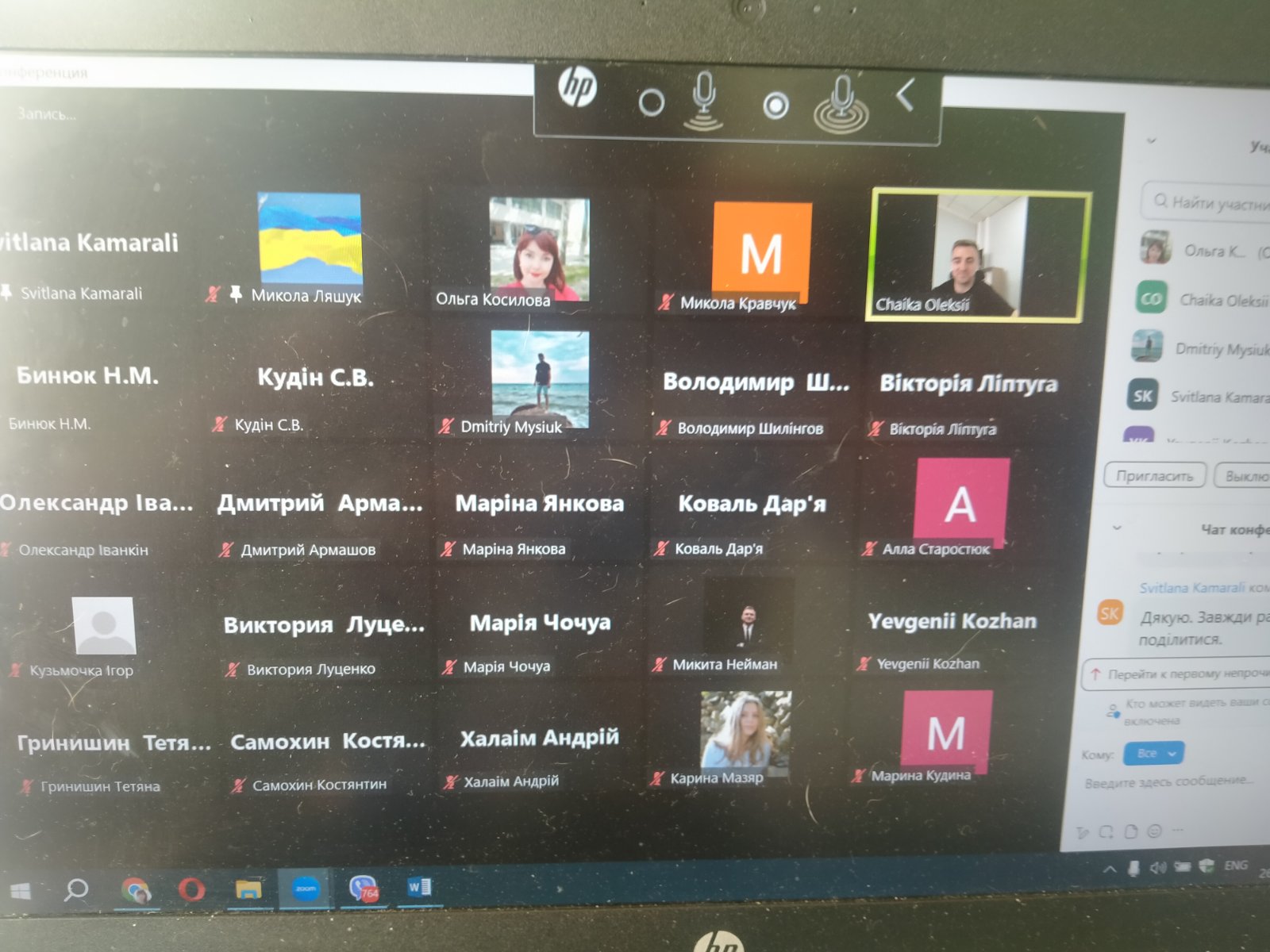The width and height of the screenshot is (1270, 952).
Task: Switch ENG keyboard language in tray
Action: click(x=1236, y=865)
